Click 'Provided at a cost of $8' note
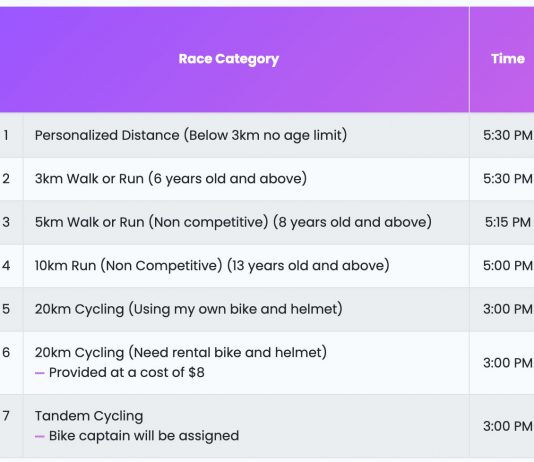534x462 pixels. (x=127, y=372)
